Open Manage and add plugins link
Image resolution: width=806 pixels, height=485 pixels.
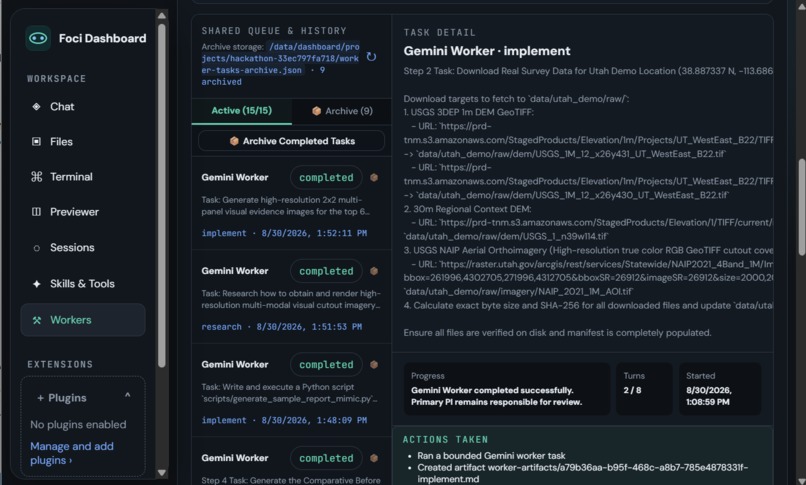tap(72, 453)
